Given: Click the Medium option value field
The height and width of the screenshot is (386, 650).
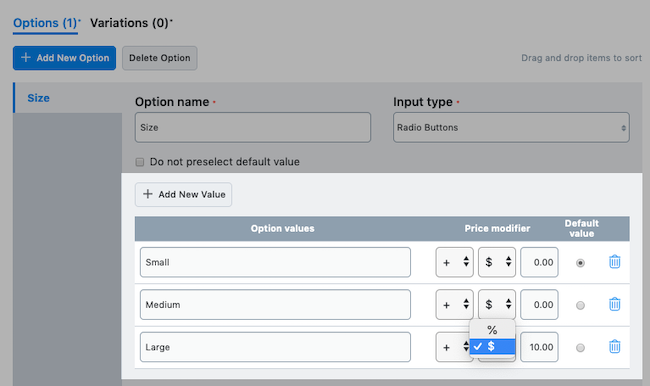Looking at the screenshot, I should pyautogui.click(x=275, y=304).
